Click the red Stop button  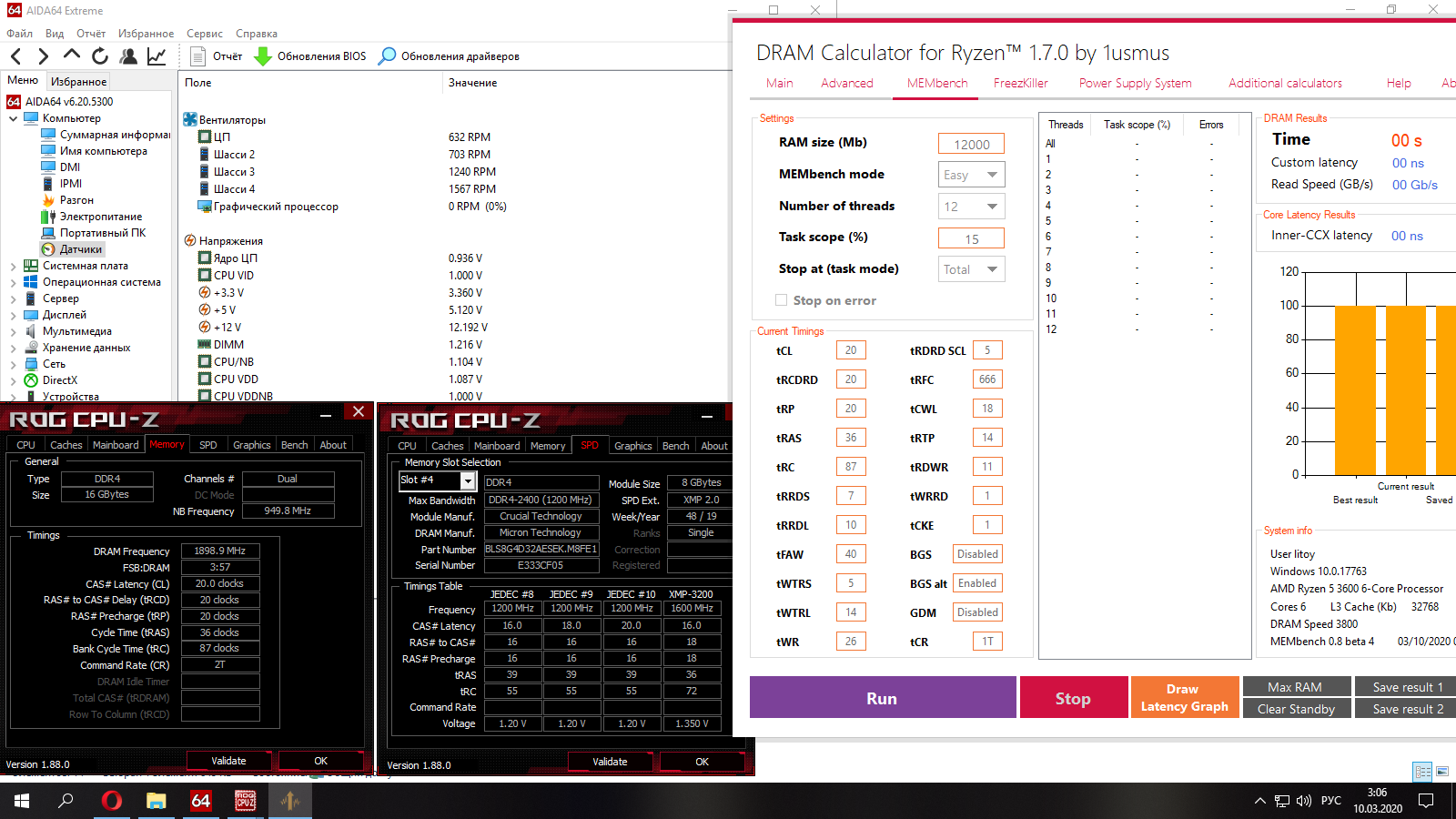tap(1074, 698)
